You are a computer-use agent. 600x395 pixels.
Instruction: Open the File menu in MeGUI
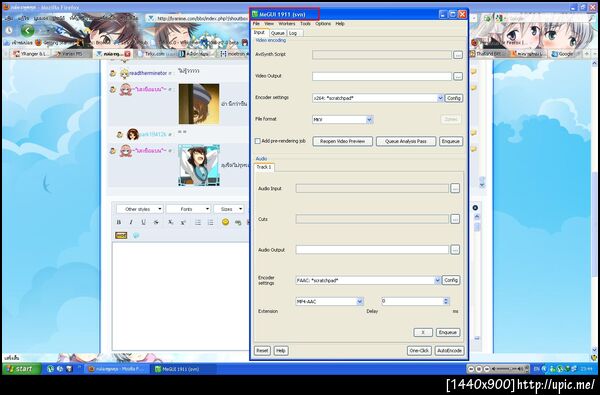(256, 24)
